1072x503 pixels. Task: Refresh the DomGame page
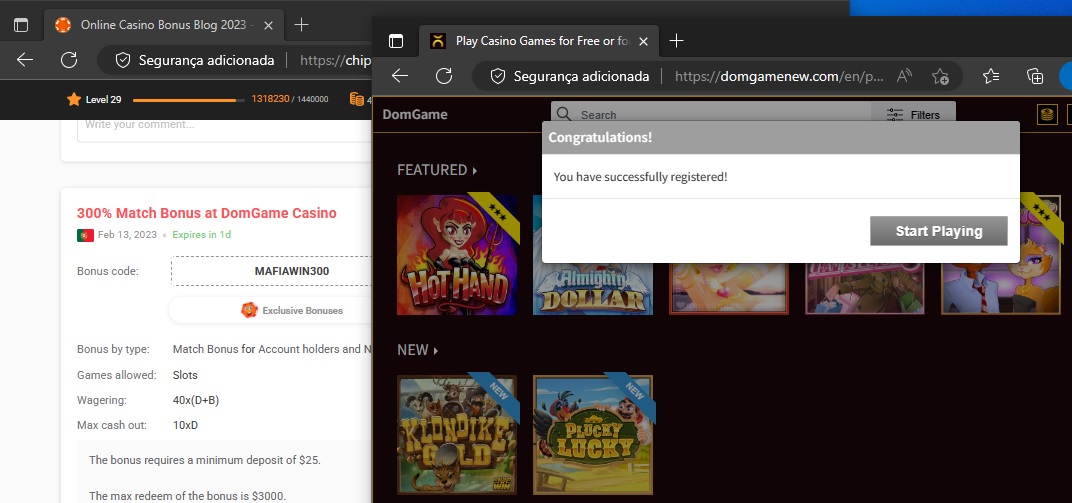click(x=444, y=76)
